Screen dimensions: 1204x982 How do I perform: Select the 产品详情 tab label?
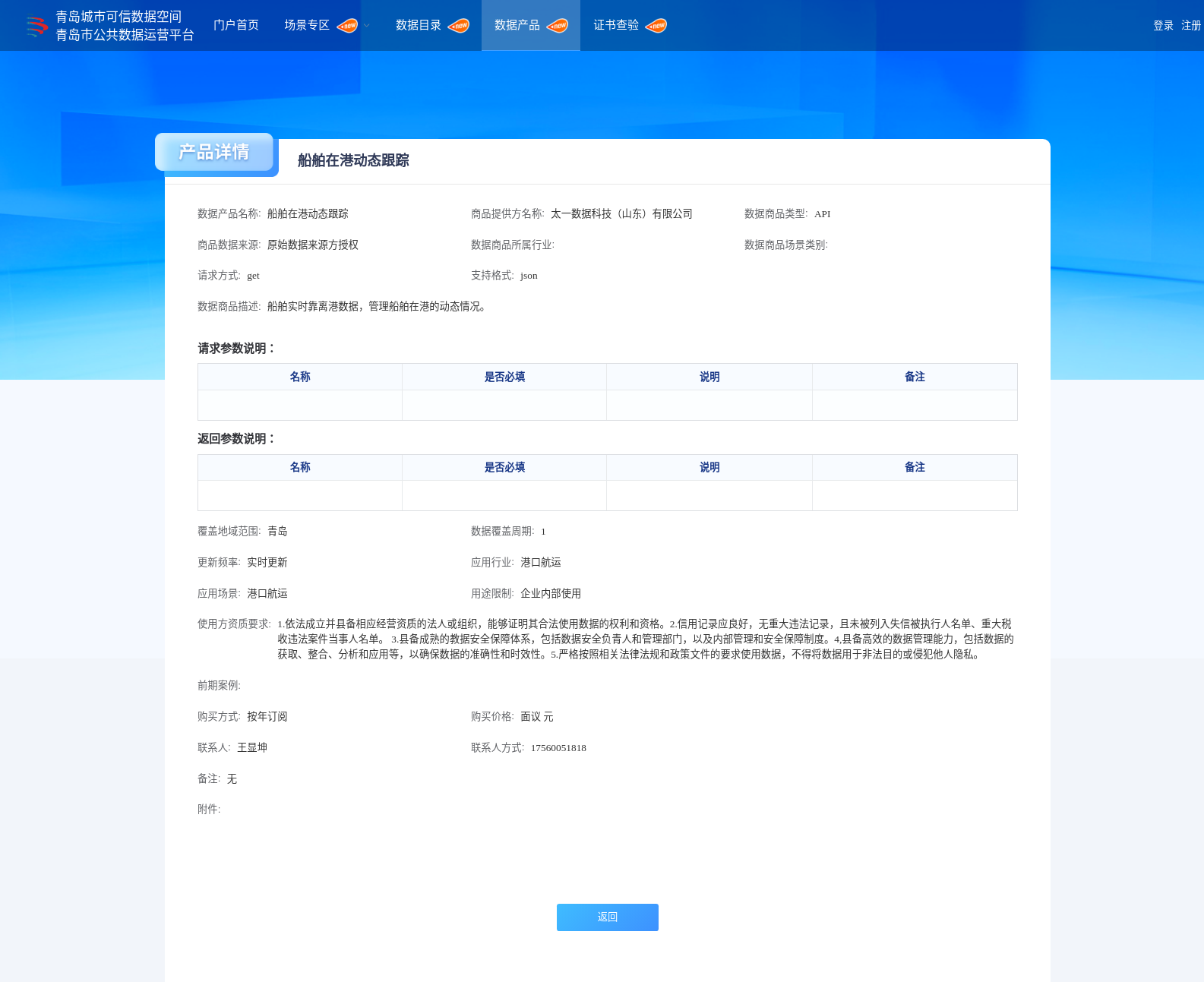tap(214, 152)
